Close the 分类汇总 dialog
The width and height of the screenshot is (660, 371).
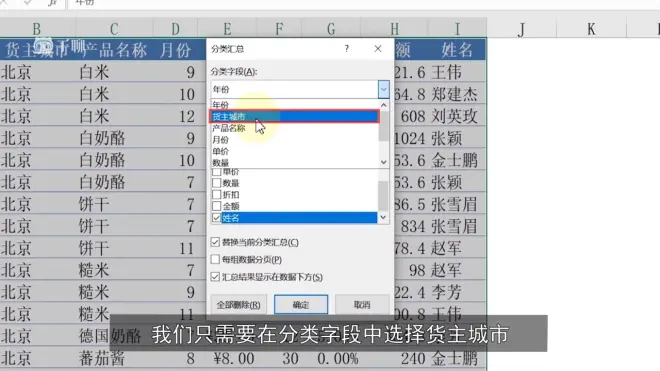pyautogui.click(x=378, y=49)
